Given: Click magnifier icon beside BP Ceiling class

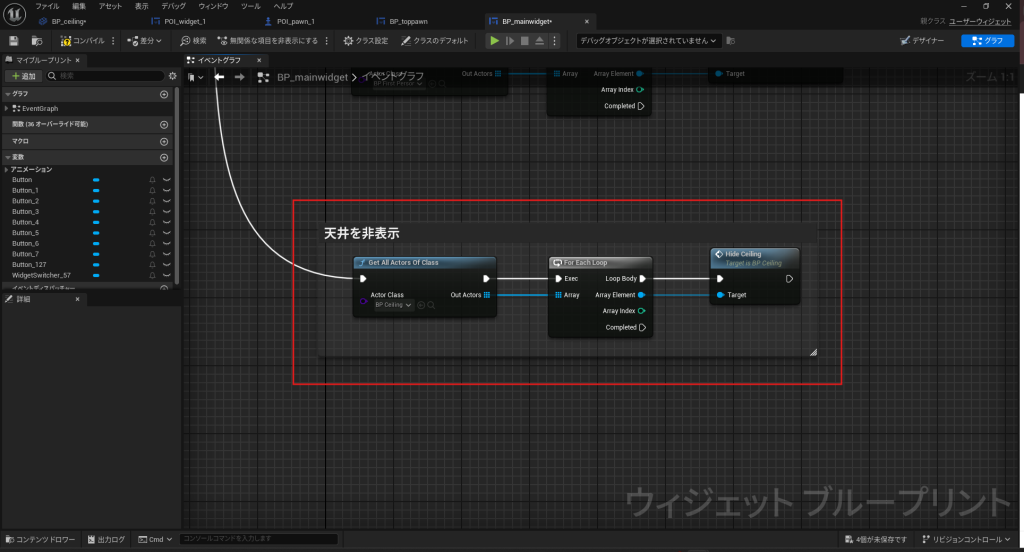Looking at the screenshot, I should pyautogui.click(x=431, y=305).
